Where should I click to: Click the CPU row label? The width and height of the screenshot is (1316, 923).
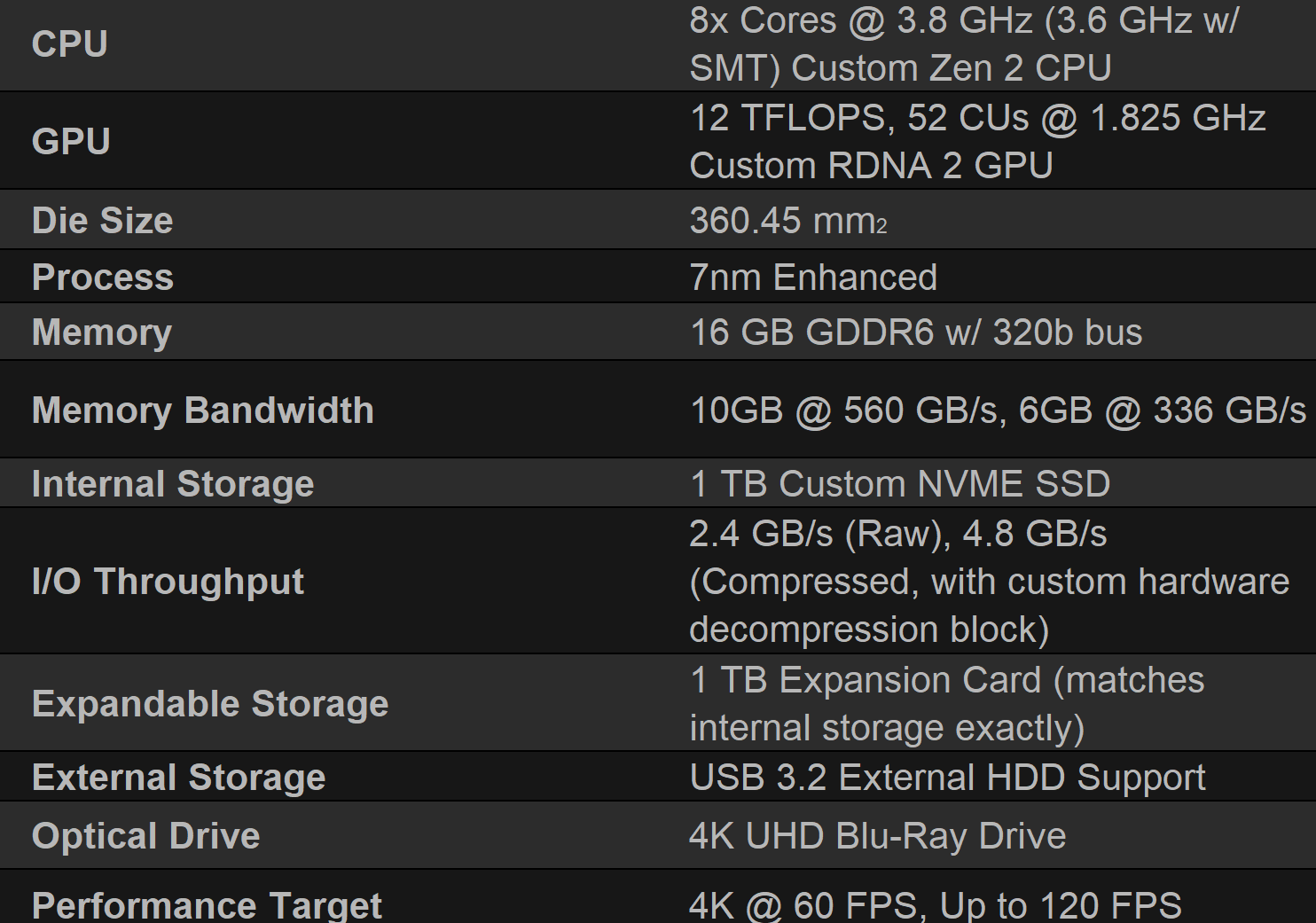pyautogui.click(x=69, y=44)
